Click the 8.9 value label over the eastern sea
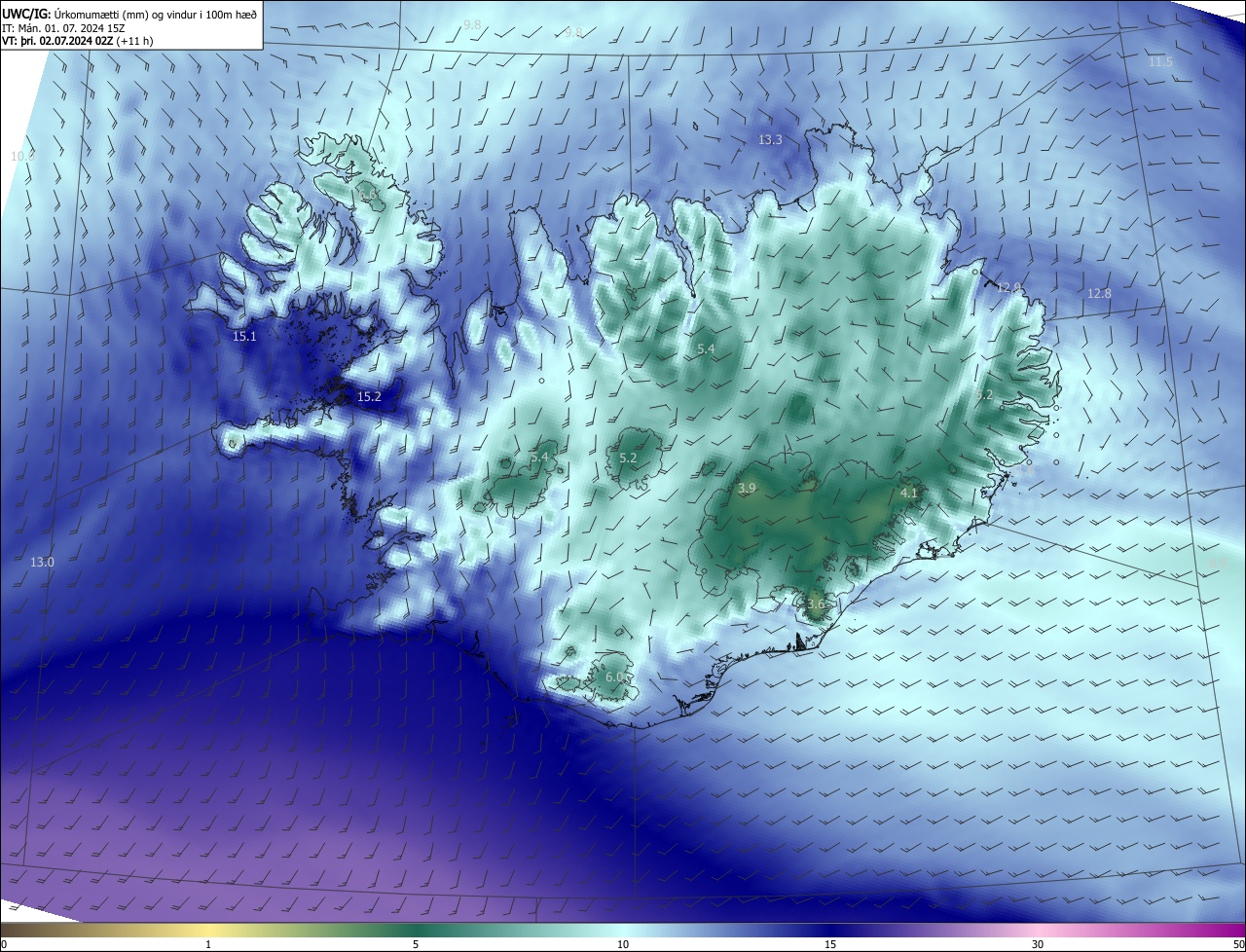Image resolution: width=1246 pixels, height=952 pixels. pos(1218,564)
